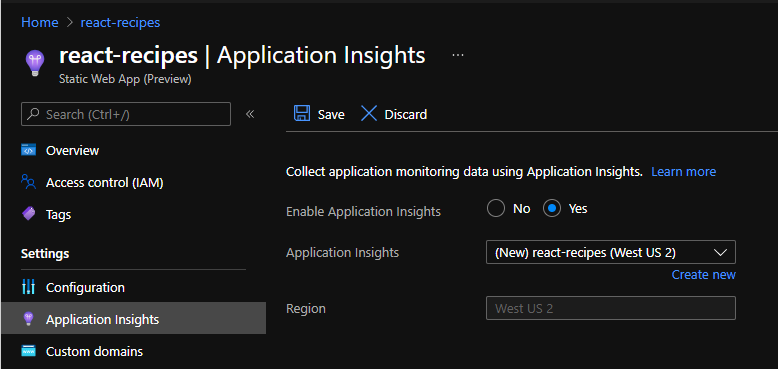Click the sidebar Application Insights bulb icon
Screen dimensions: 778x369
tap(29, 319)
